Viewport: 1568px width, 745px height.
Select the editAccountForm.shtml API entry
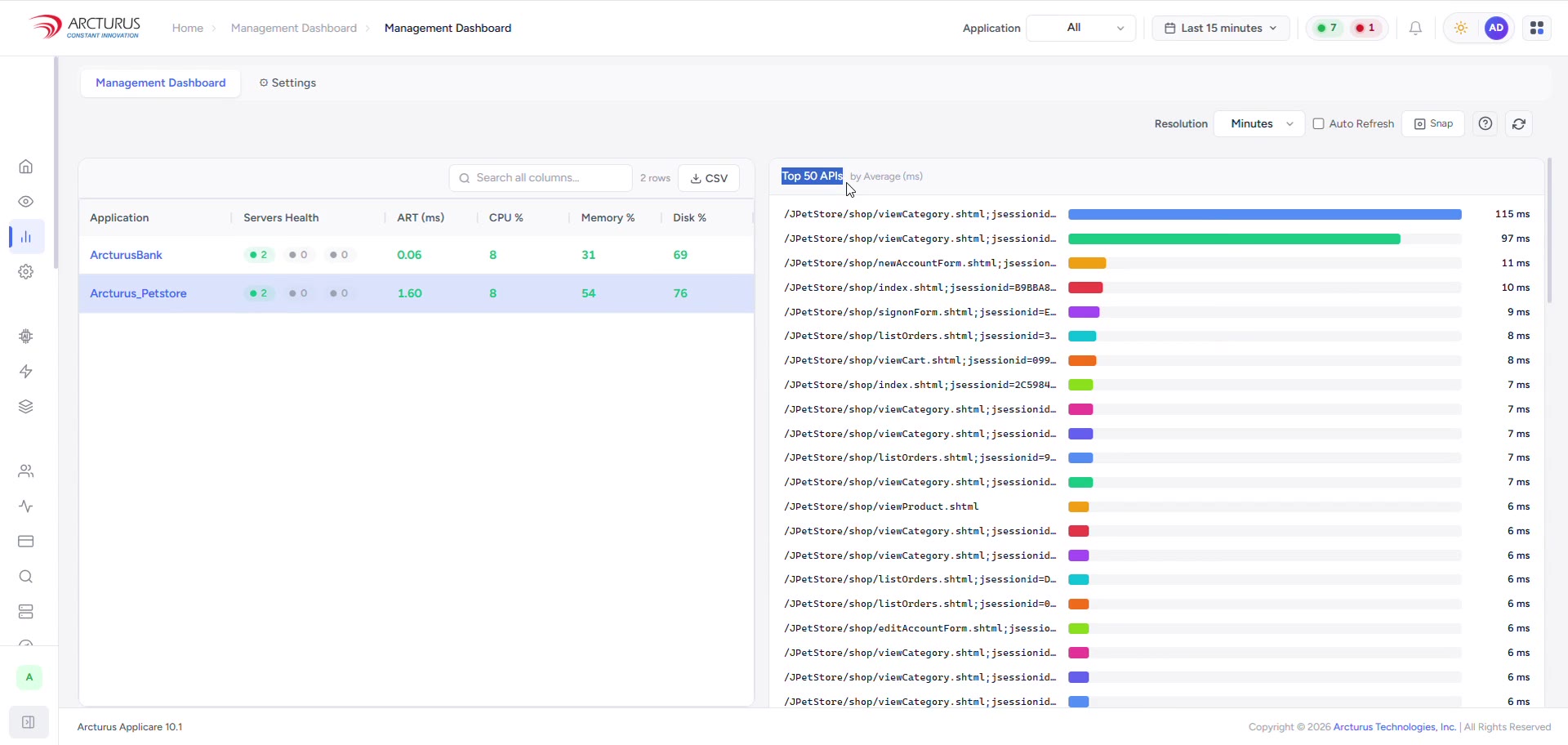coord(920,628)
